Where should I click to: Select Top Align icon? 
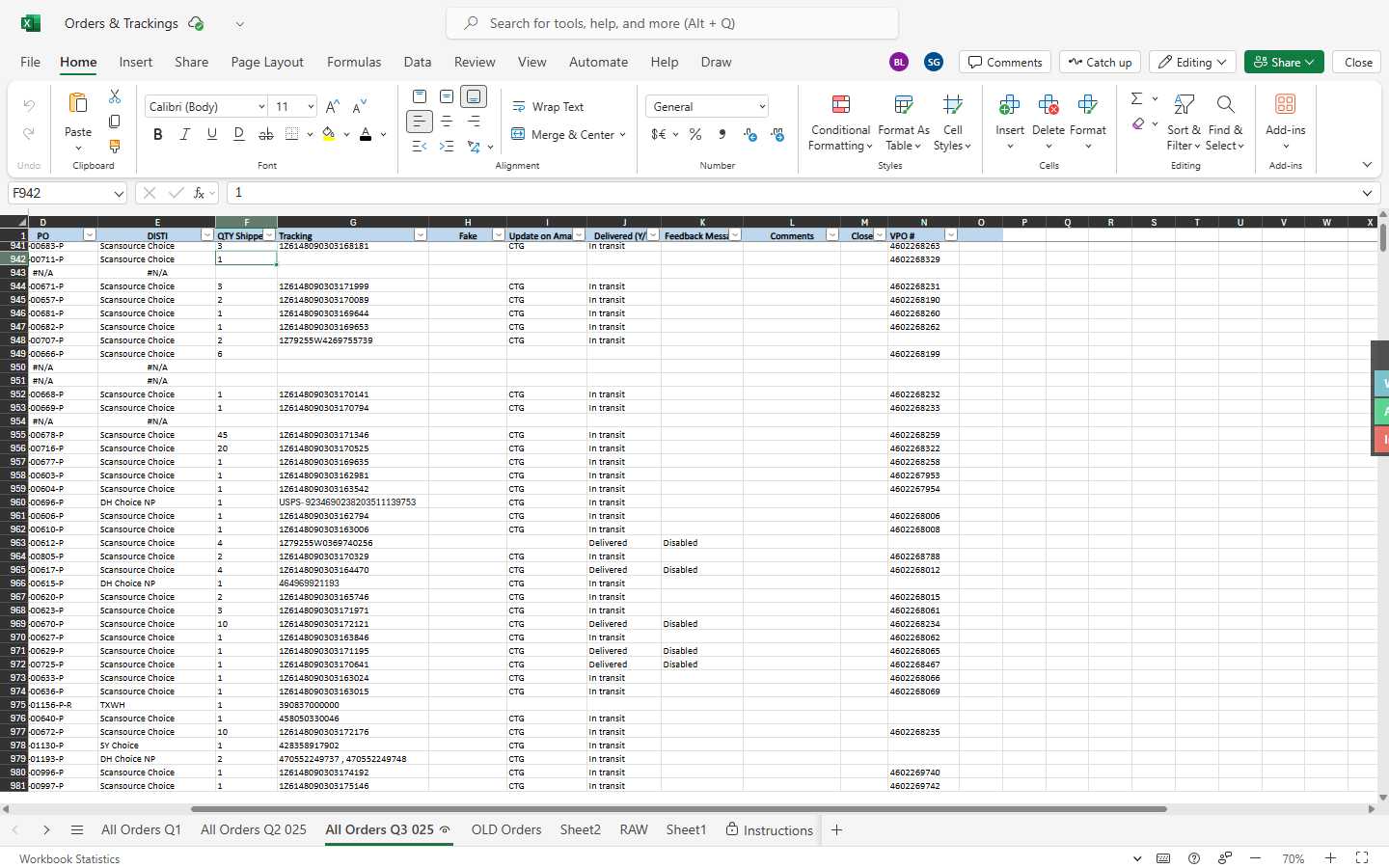coord(420,96)
